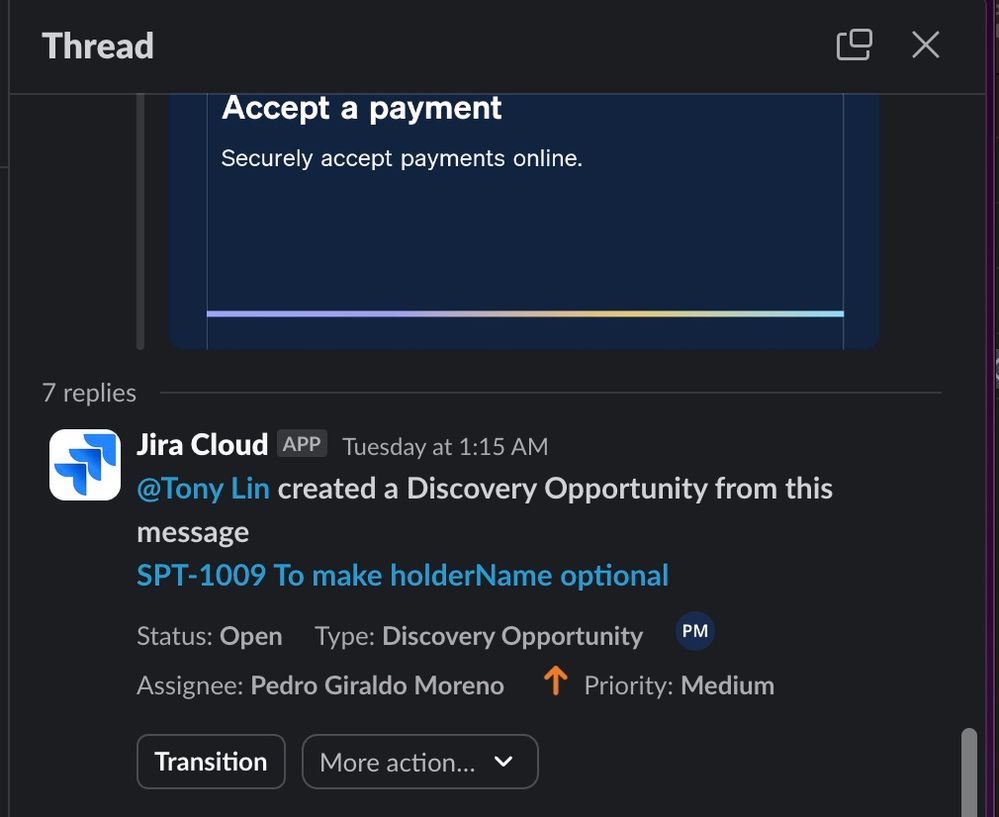Click the Securely accept payments online text
Screen dimensions: 999x817
(402, 158)
